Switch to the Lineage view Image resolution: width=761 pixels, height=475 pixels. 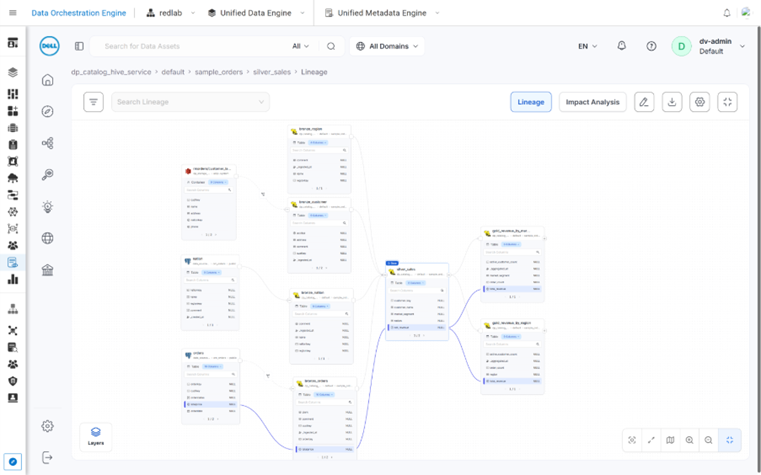[530, 102]
